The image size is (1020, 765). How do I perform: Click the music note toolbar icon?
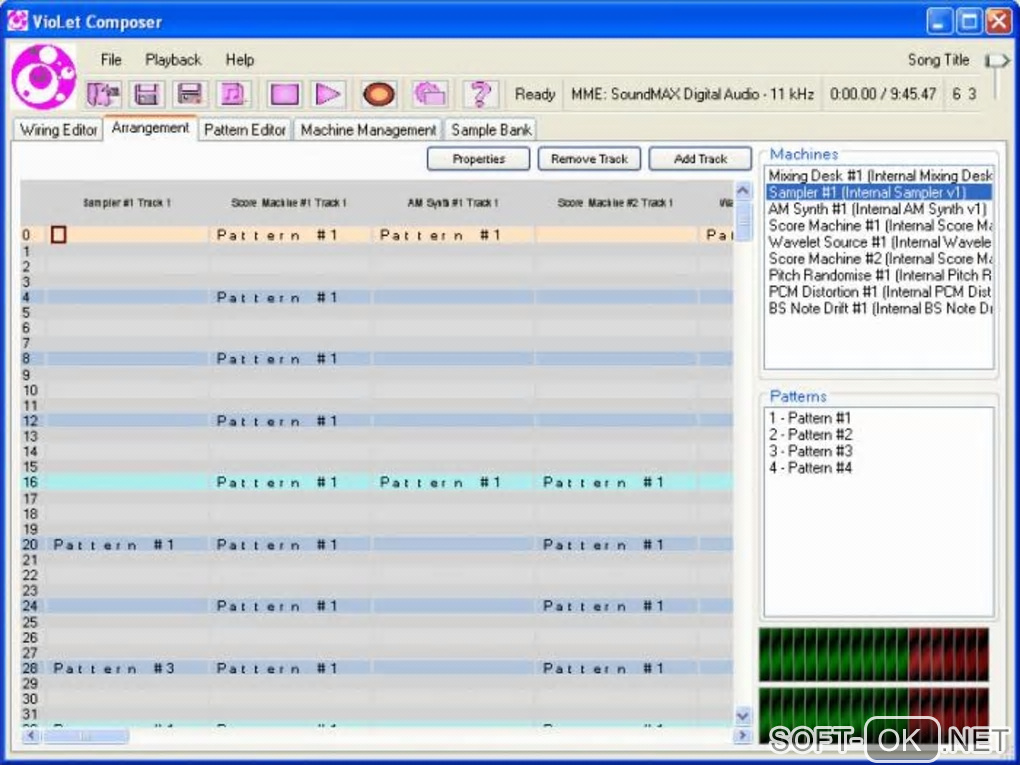[x=233, y=94]
